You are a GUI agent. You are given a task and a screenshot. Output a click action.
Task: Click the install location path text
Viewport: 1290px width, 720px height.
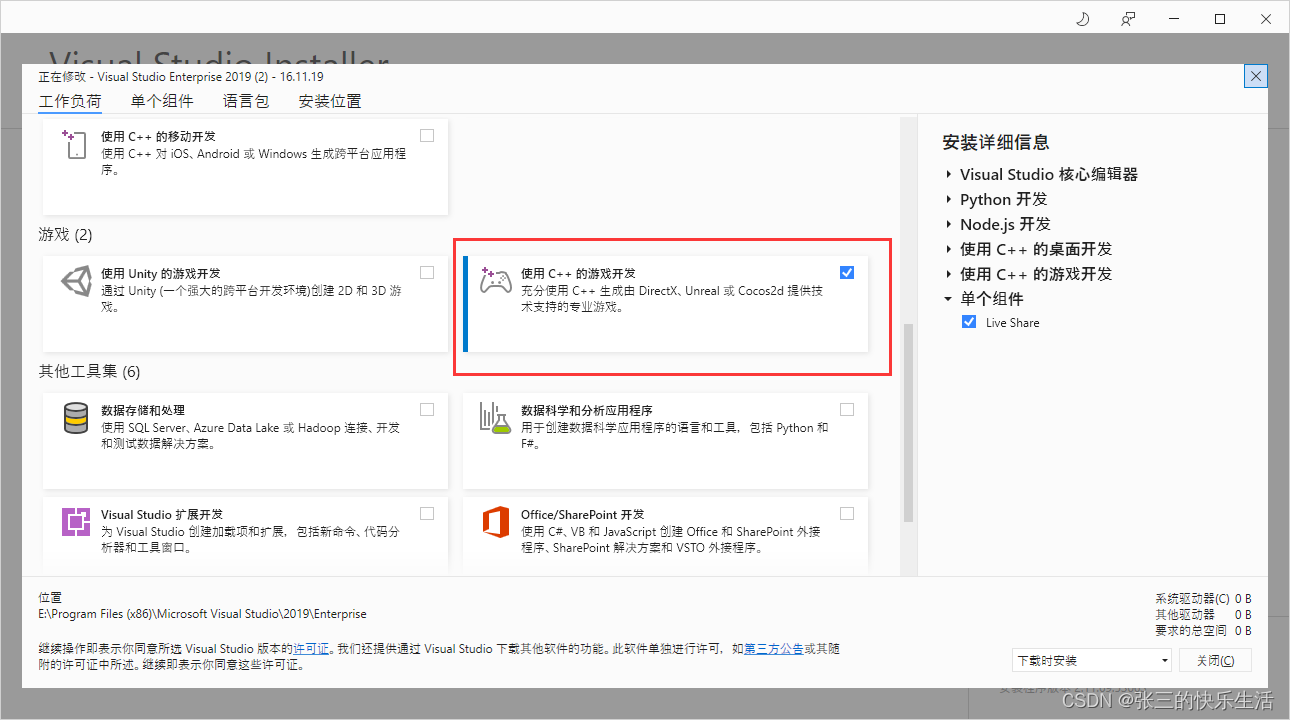point(202,614)
